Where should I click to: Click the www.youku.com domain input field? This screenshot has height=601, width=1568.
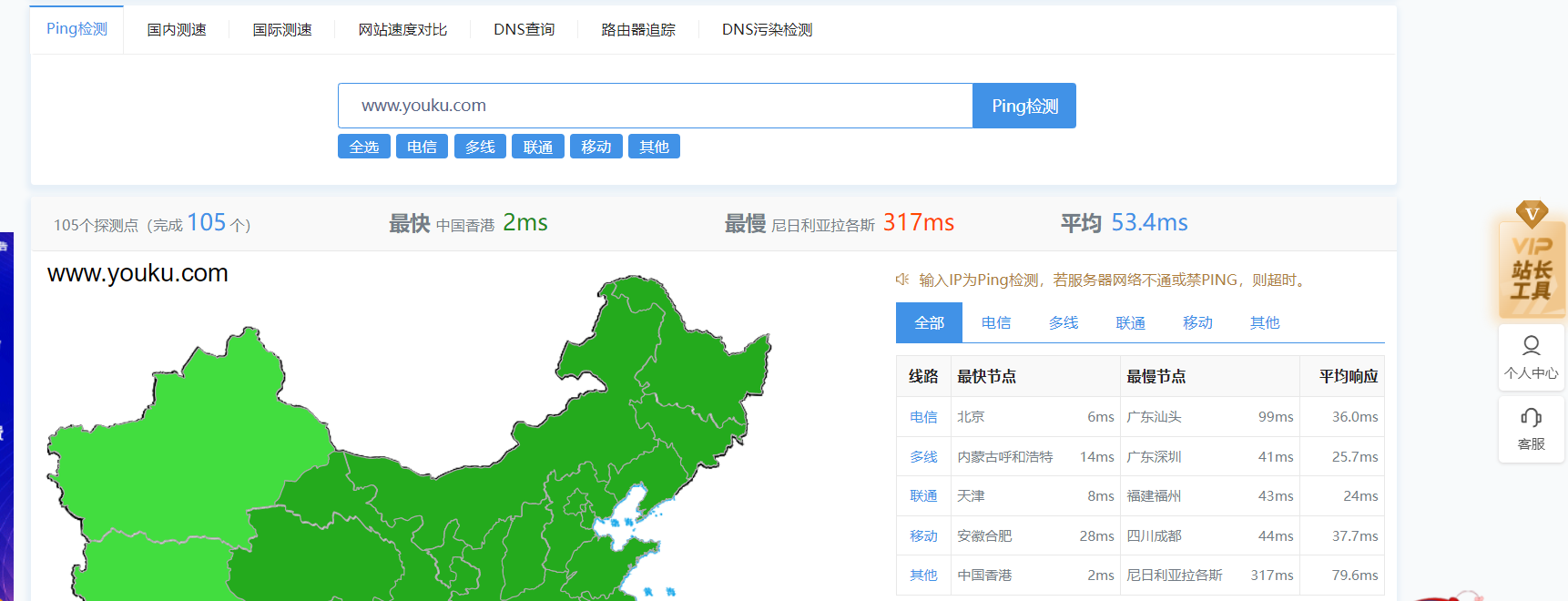pos(656,106)
